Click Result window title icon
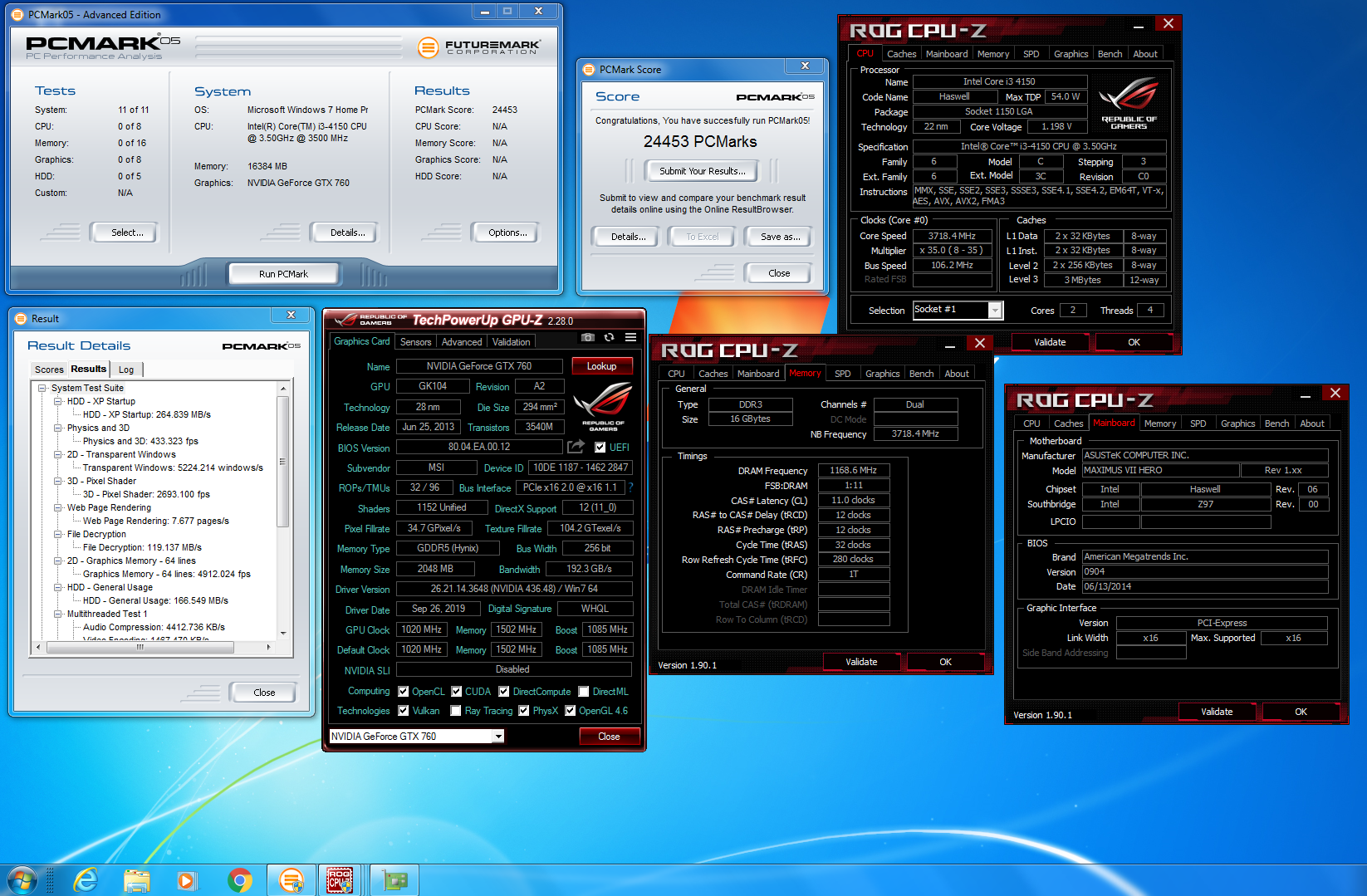The width and height of the screenshot is (1367, 896). 21,319
